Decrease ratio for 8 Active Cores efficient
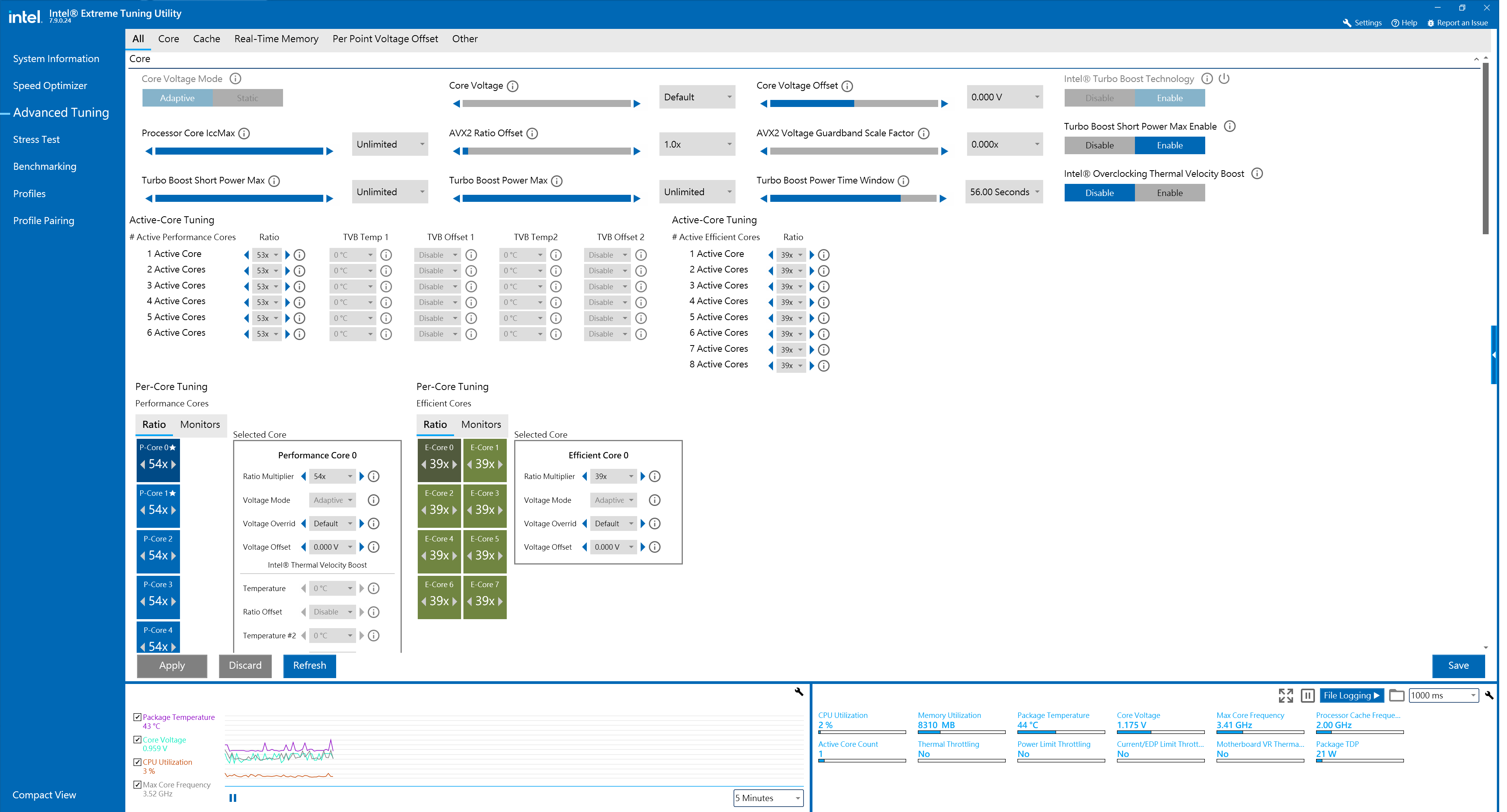The width and height of the screenshot is (1507, 812). click(x=770, y=366)
